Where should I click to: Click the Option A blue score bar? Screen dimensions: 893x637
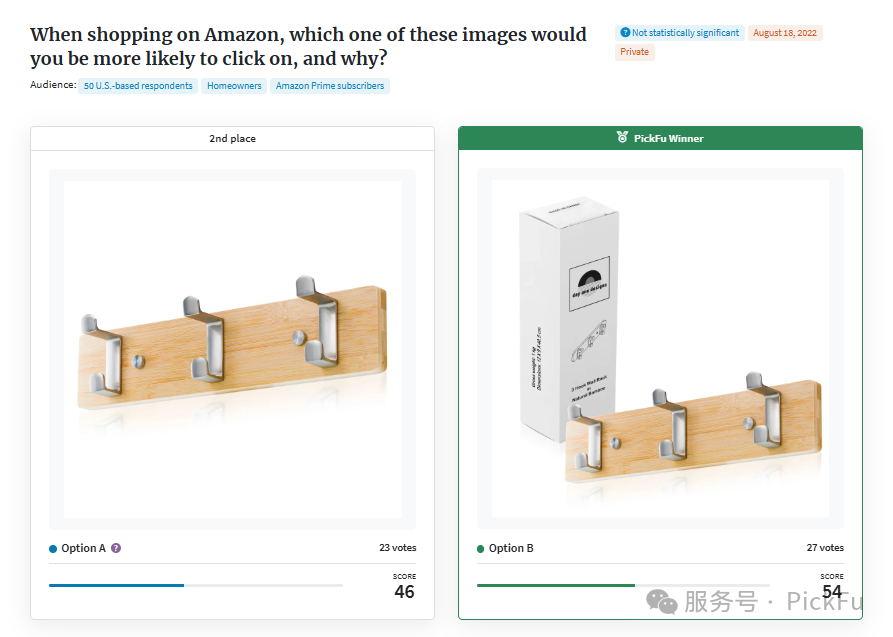[116, 585]
